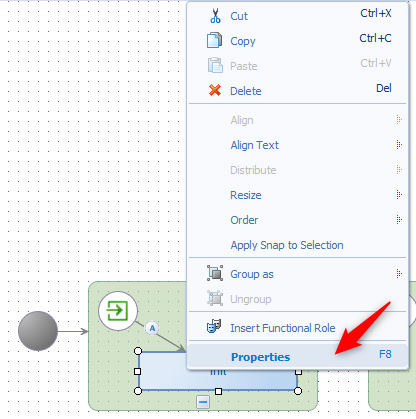Expand the Resize submenu arrow
416x419 pixels.
399,194
